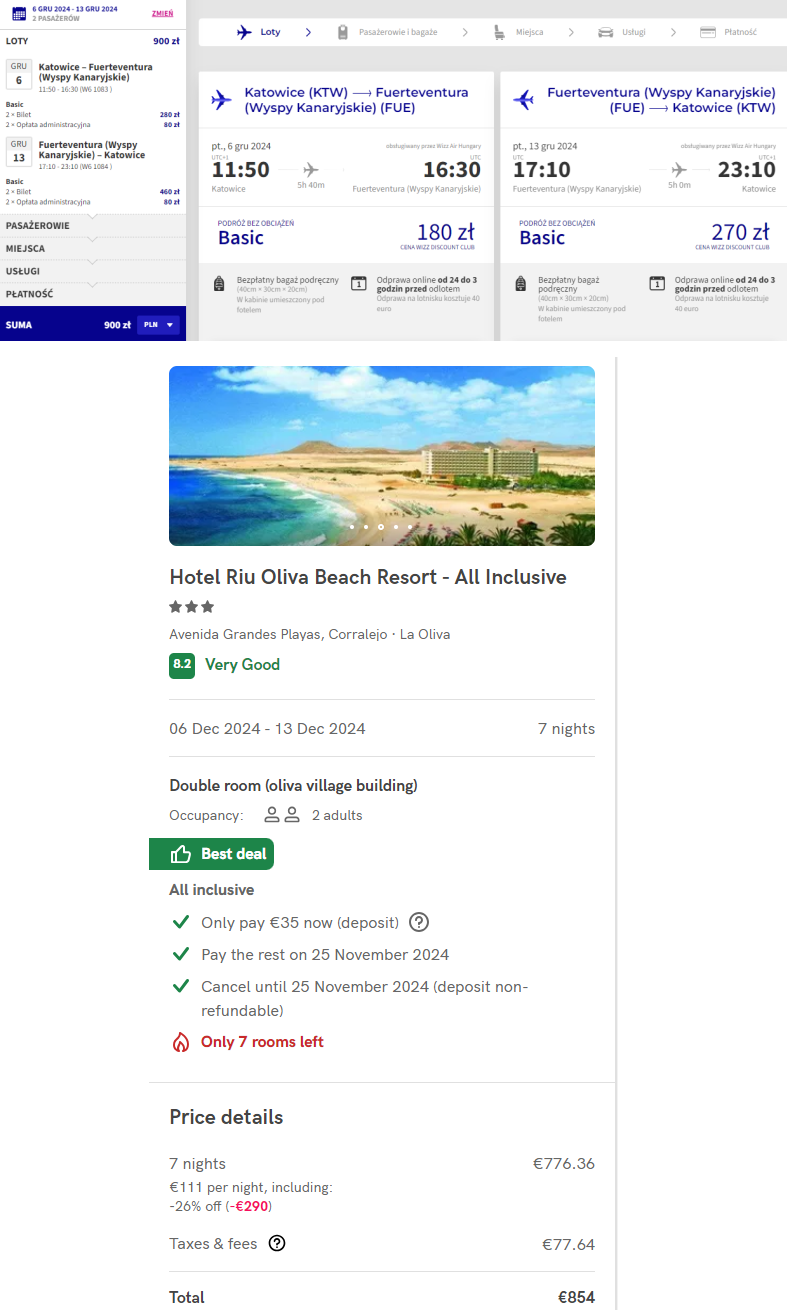Click the info icon next to Taxes & fees
Screen dimensions: 787x1314
(277, 1244)
